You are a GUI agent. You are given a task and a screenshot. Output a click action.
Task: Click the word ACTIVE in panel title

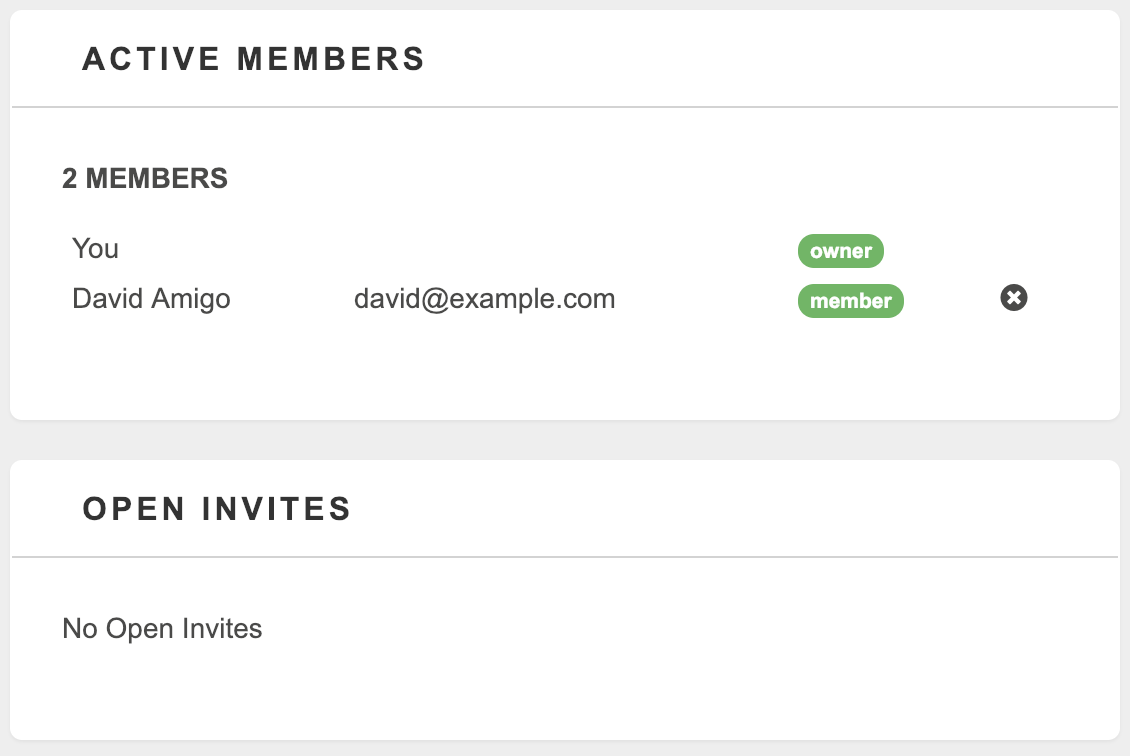tap(151, 59)
